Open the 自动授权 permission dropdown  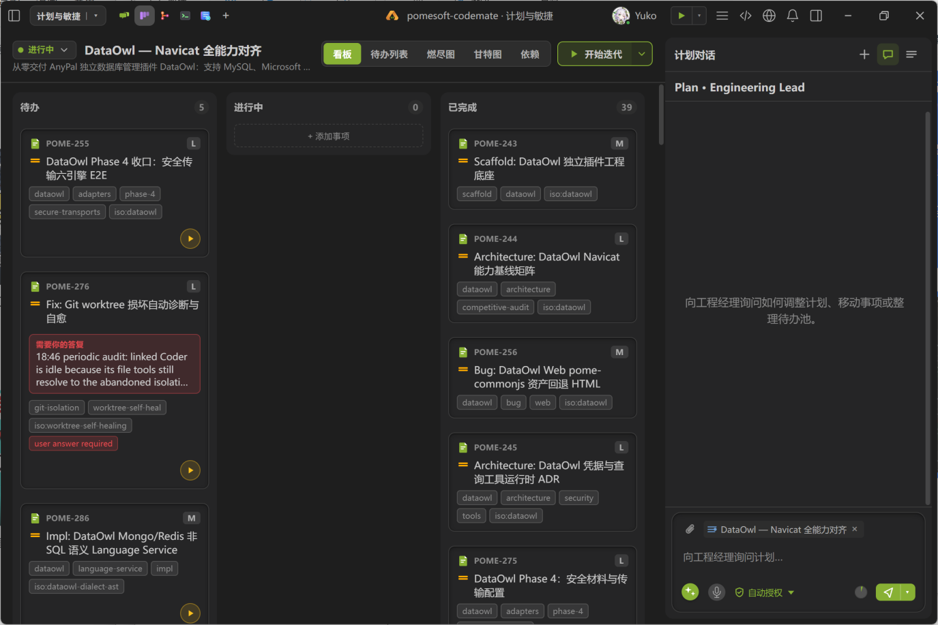click(765, 592)
